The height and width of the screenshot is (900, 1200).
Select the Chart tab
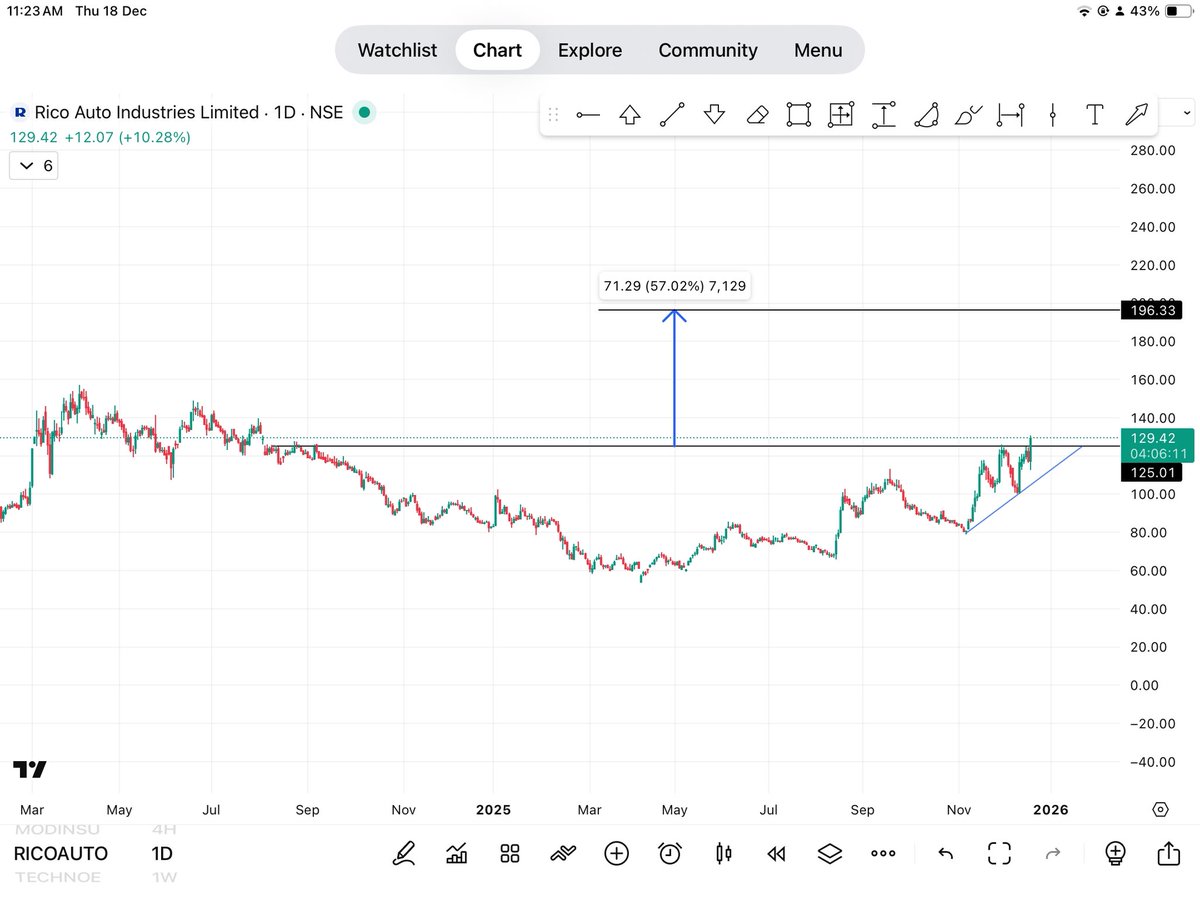pyautogui.click(x=497, y=50)
